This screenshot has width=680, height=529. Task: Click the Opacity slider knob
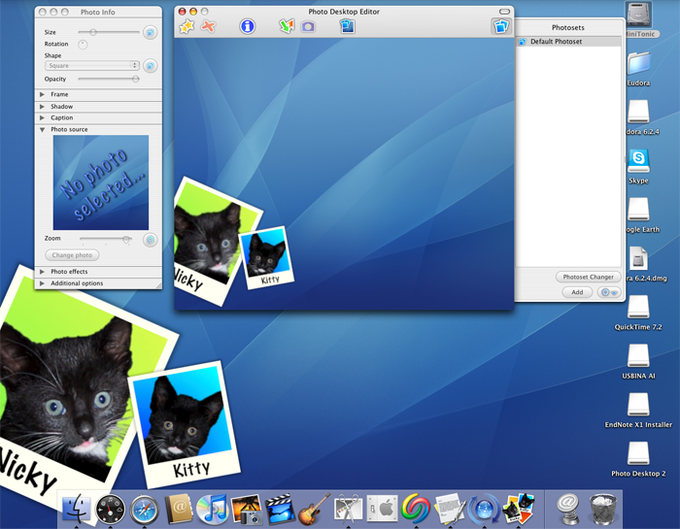pos(135,79)
